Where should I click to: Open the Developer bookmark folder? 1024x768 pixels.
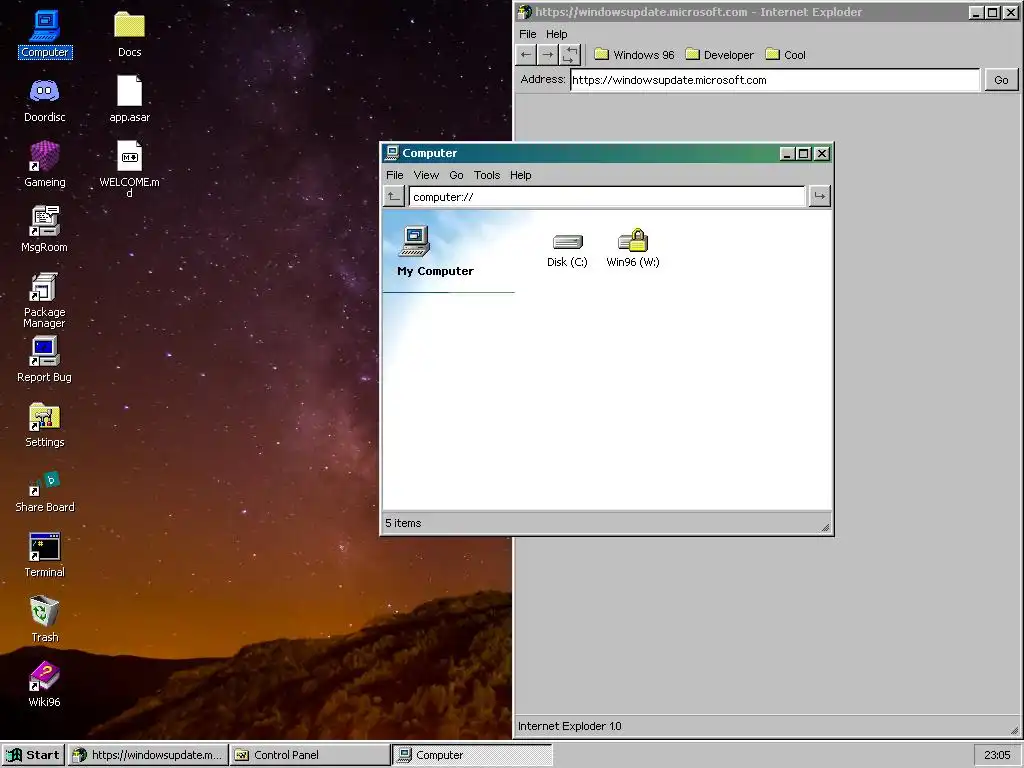pyautogui.click(x=719, y=55)
